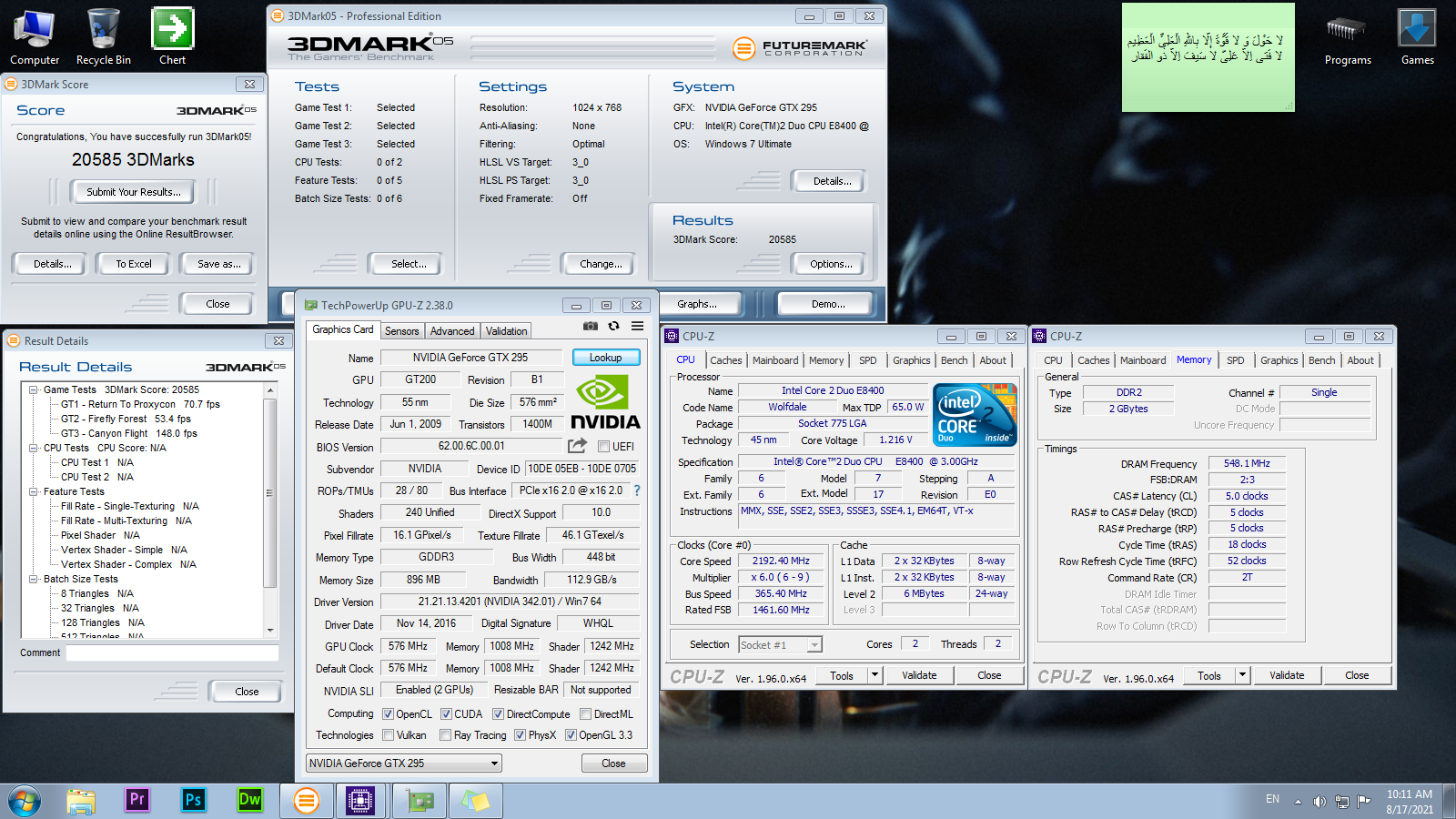Launch Windows Explorer from the taskbar

[x=81, y=801]
